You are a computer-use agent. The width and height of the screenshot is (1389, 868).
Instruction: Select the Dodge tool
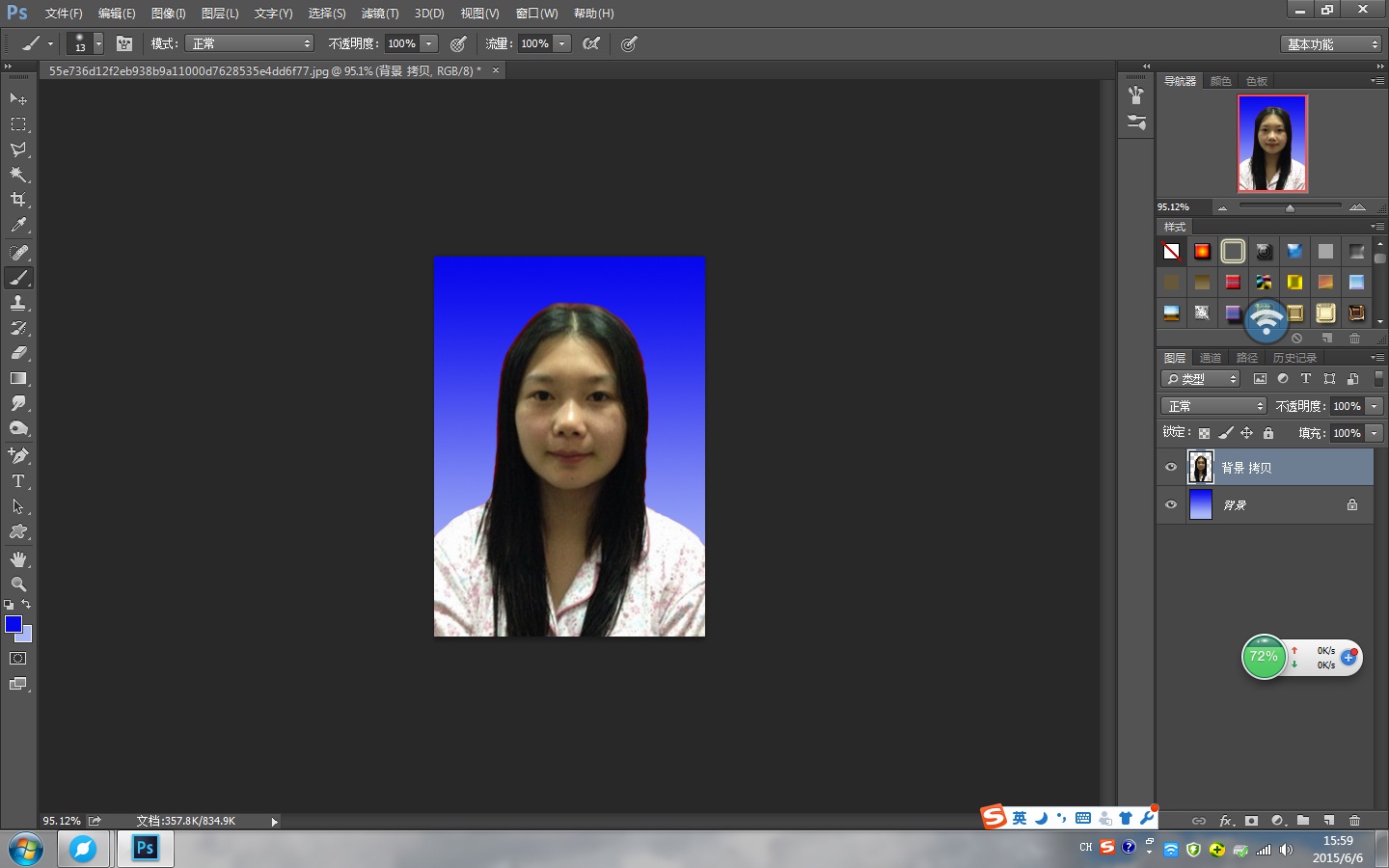(x=18, y=428)
